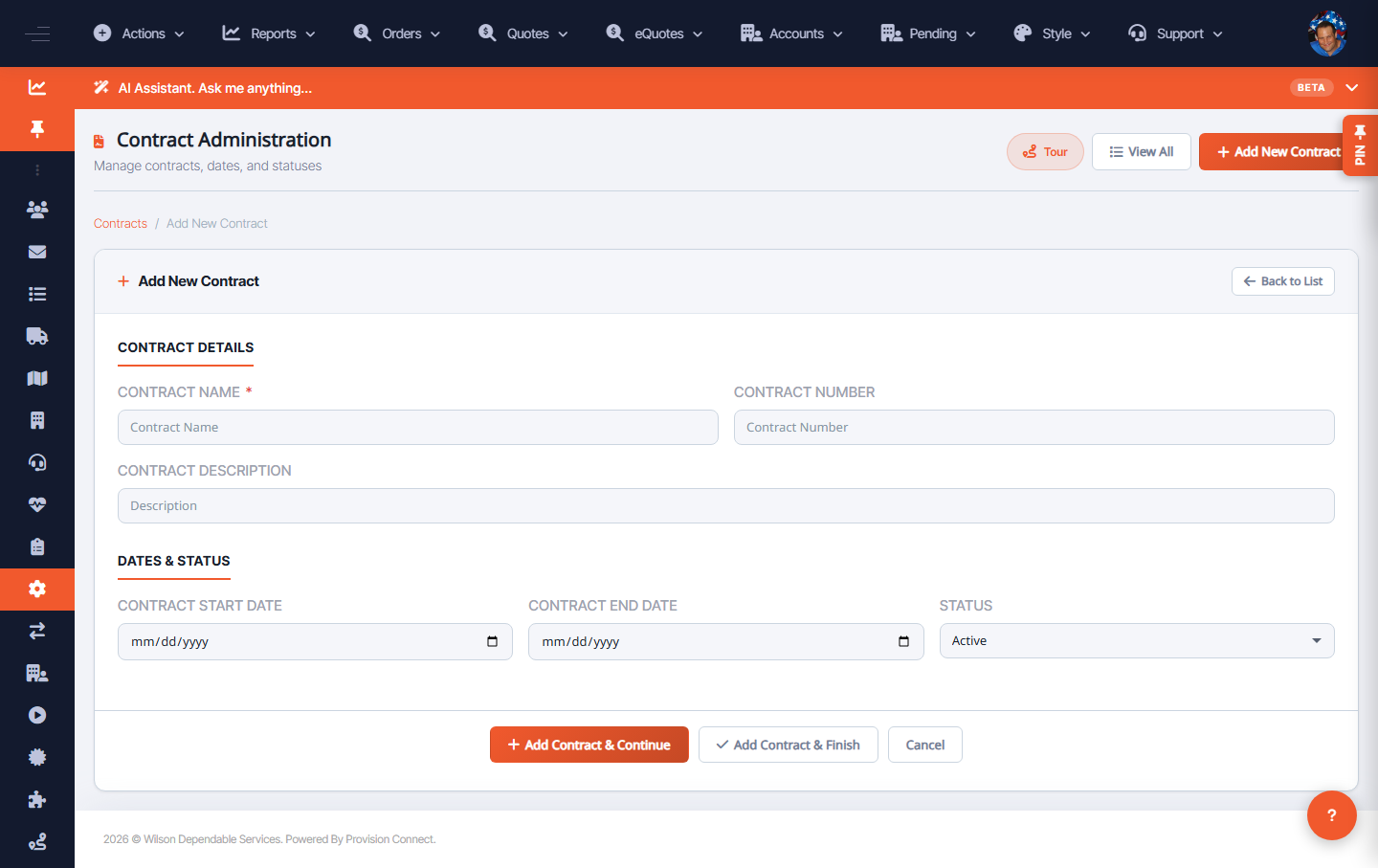Screen dimensions: 1378x868
Task: Open the map sidebar icon
Action: coord(37,378)
